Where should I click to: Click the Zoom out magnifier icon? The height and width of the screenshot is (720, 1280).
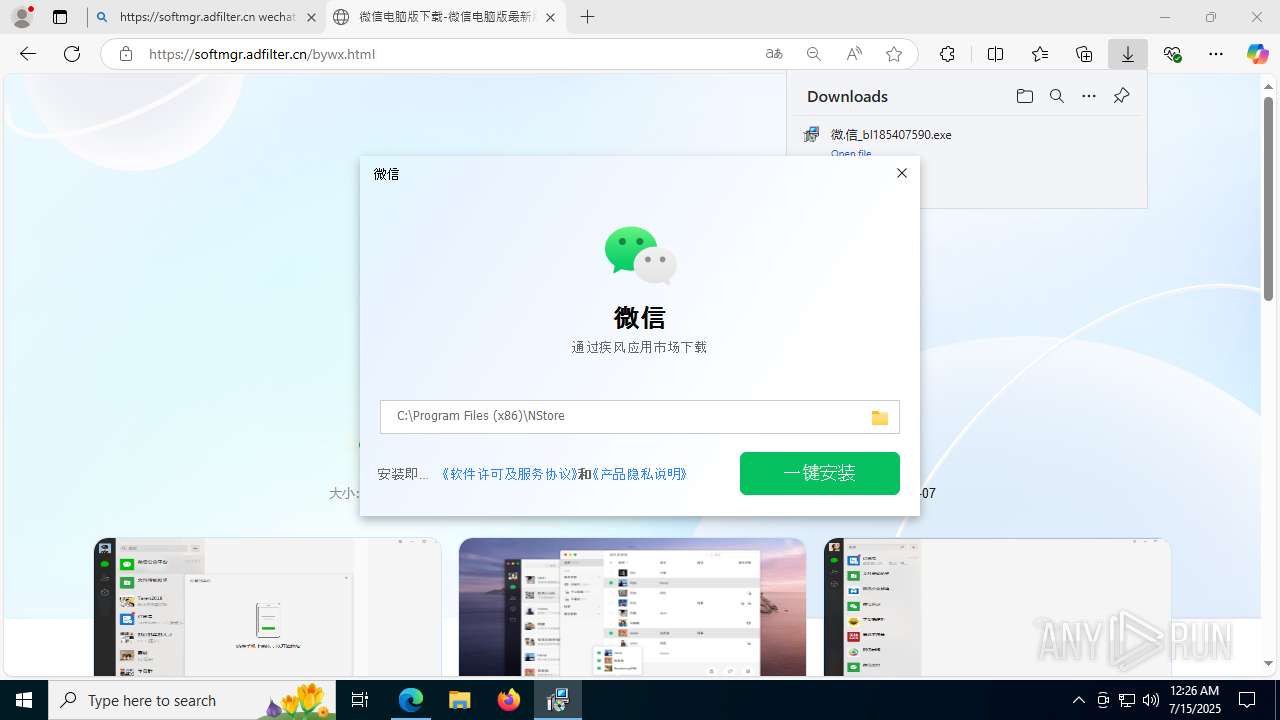click(x=814, y=54)
